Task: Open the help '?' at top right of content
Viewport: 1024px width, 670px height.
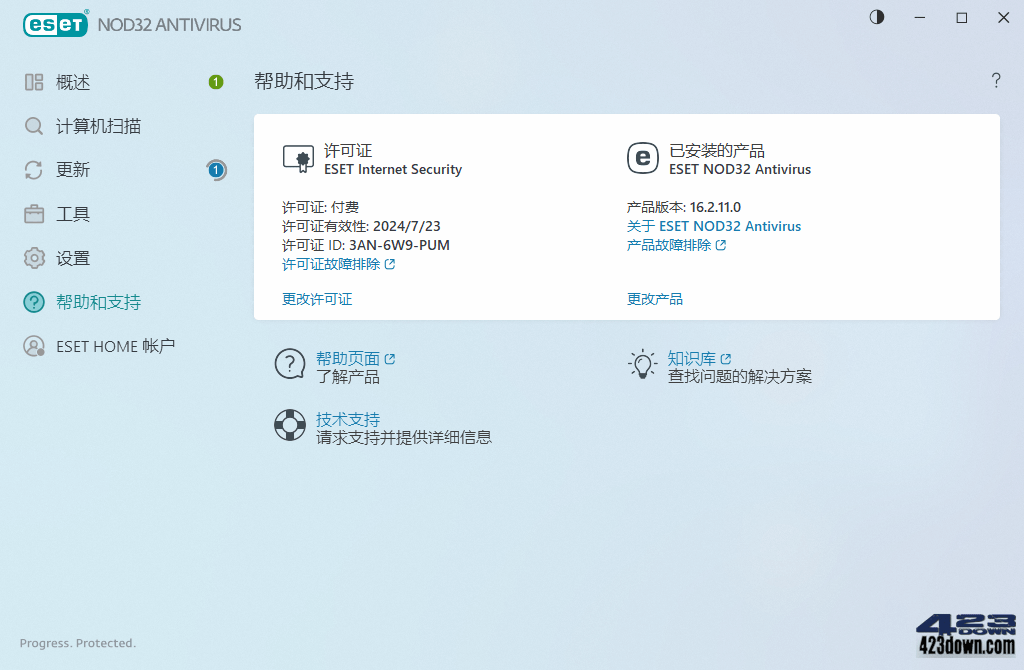Action: click(996, 81)
